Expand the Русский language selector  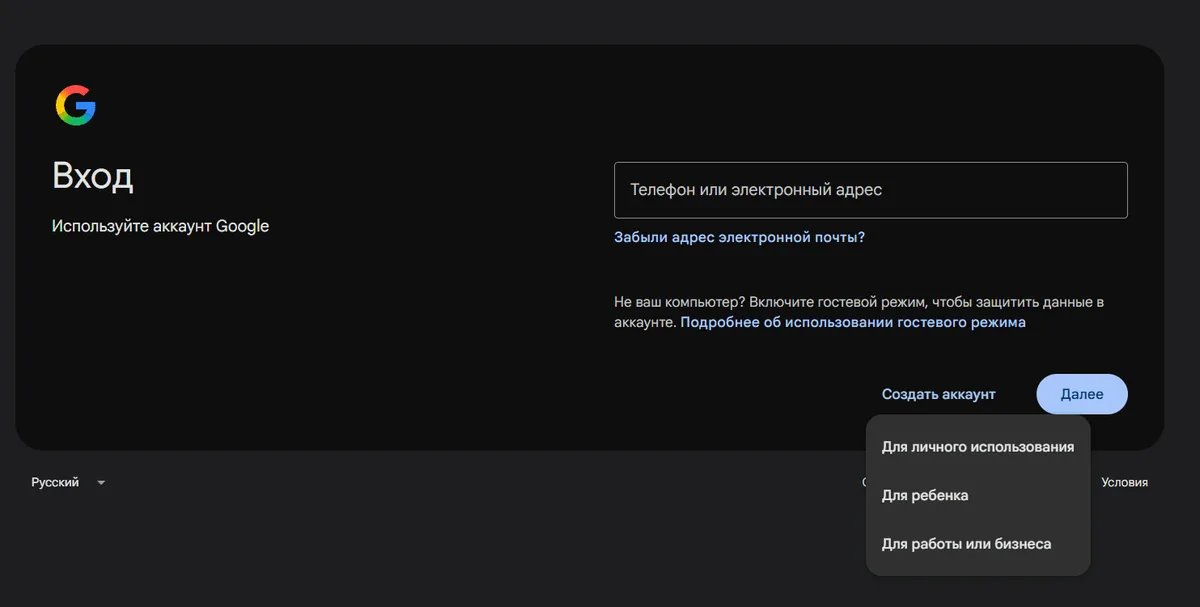pos(68,482)
